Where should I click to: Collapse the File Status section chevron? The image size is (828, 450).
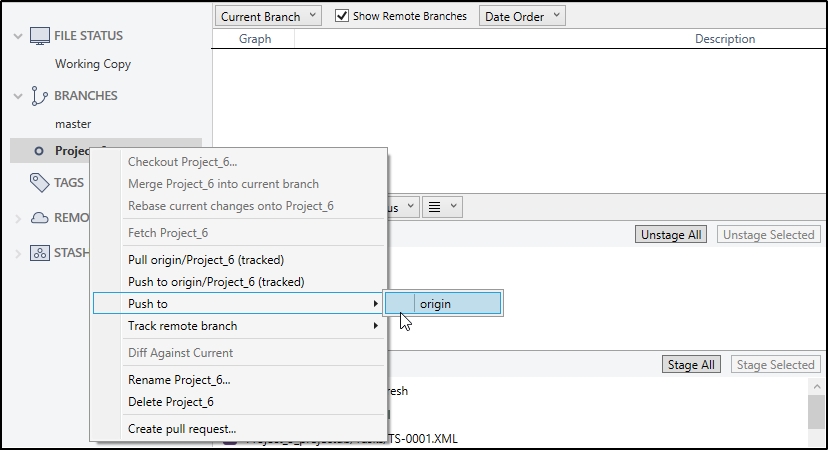18,36
